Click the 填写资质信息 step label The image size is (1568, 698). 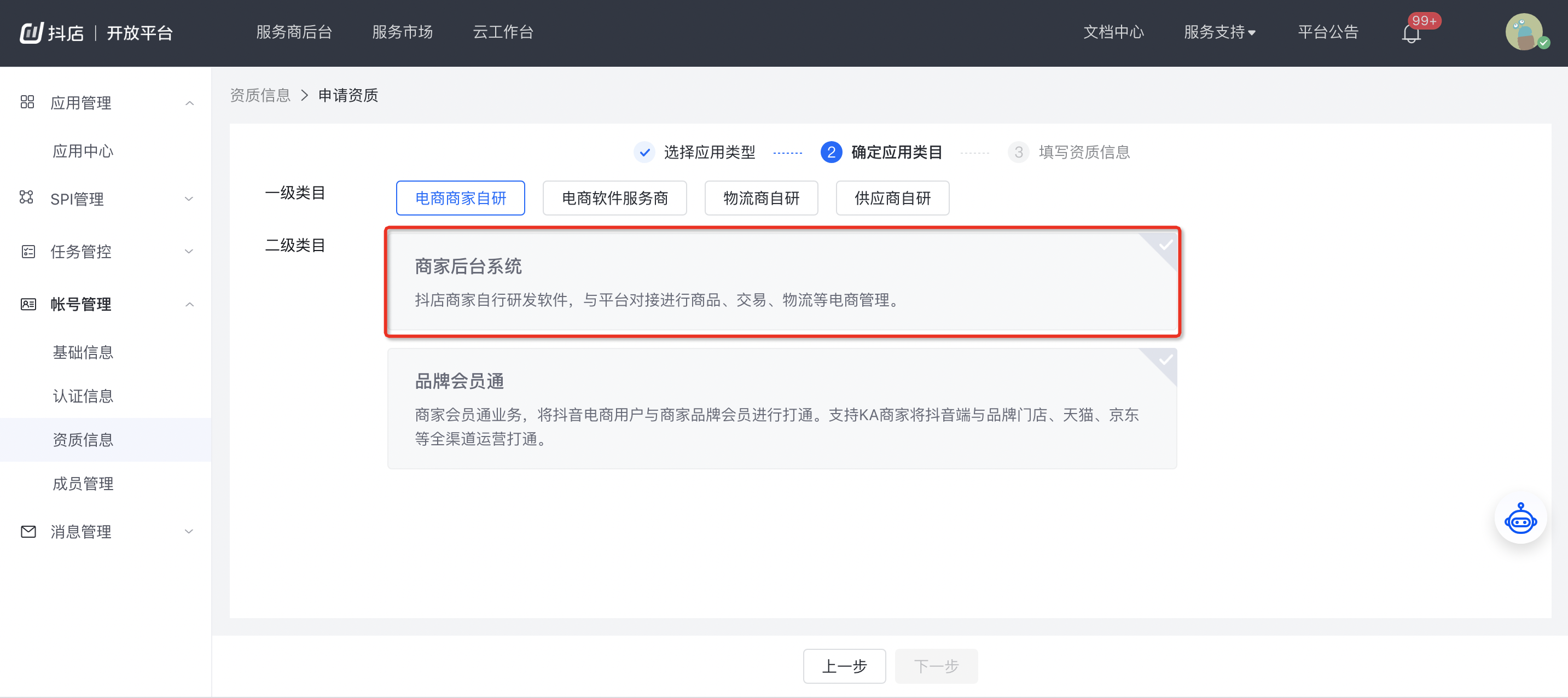click(x=1084, y=152)
